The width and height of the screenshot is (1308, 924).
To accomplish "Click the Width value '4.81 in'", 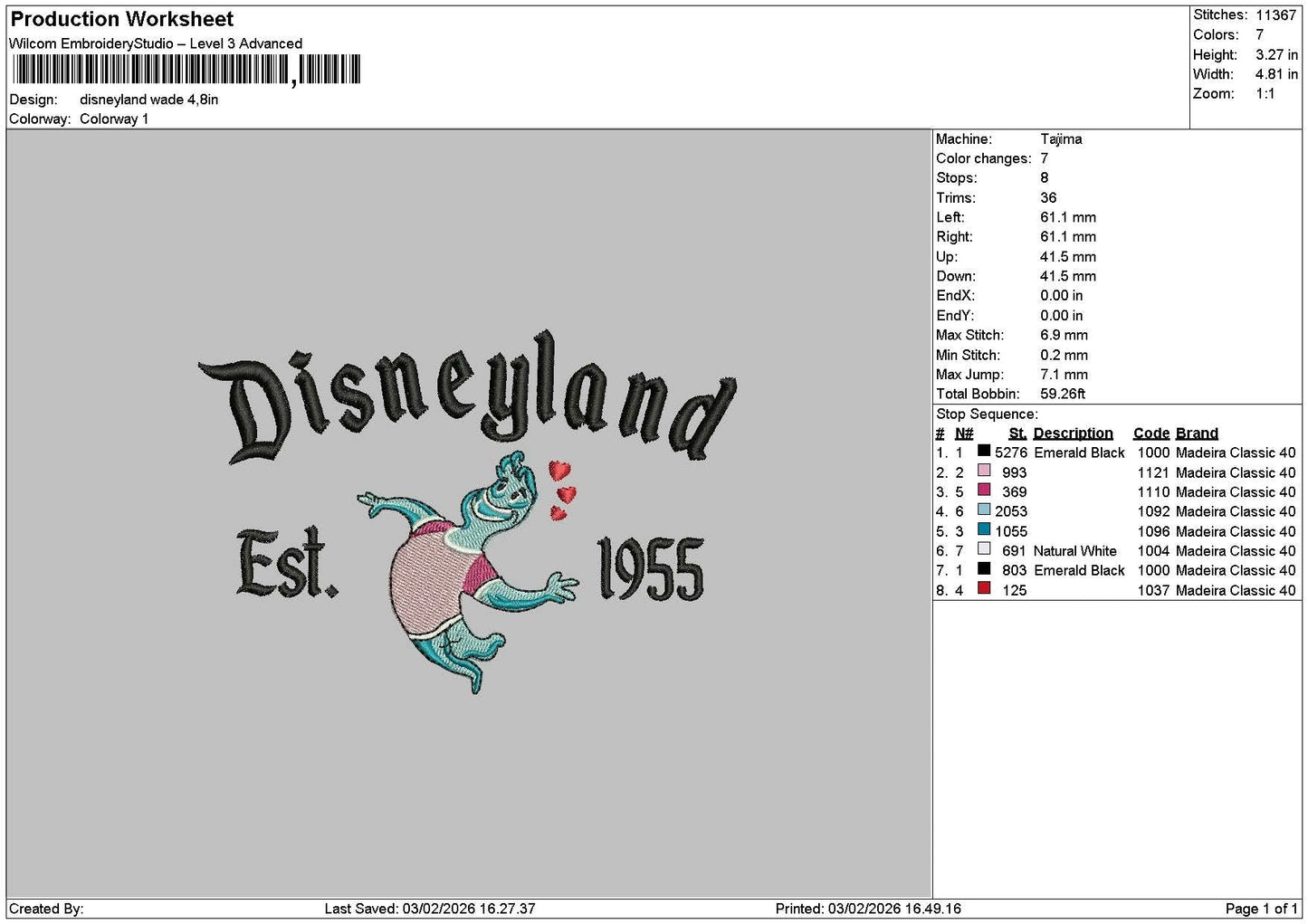I will tap(1276, 74).
